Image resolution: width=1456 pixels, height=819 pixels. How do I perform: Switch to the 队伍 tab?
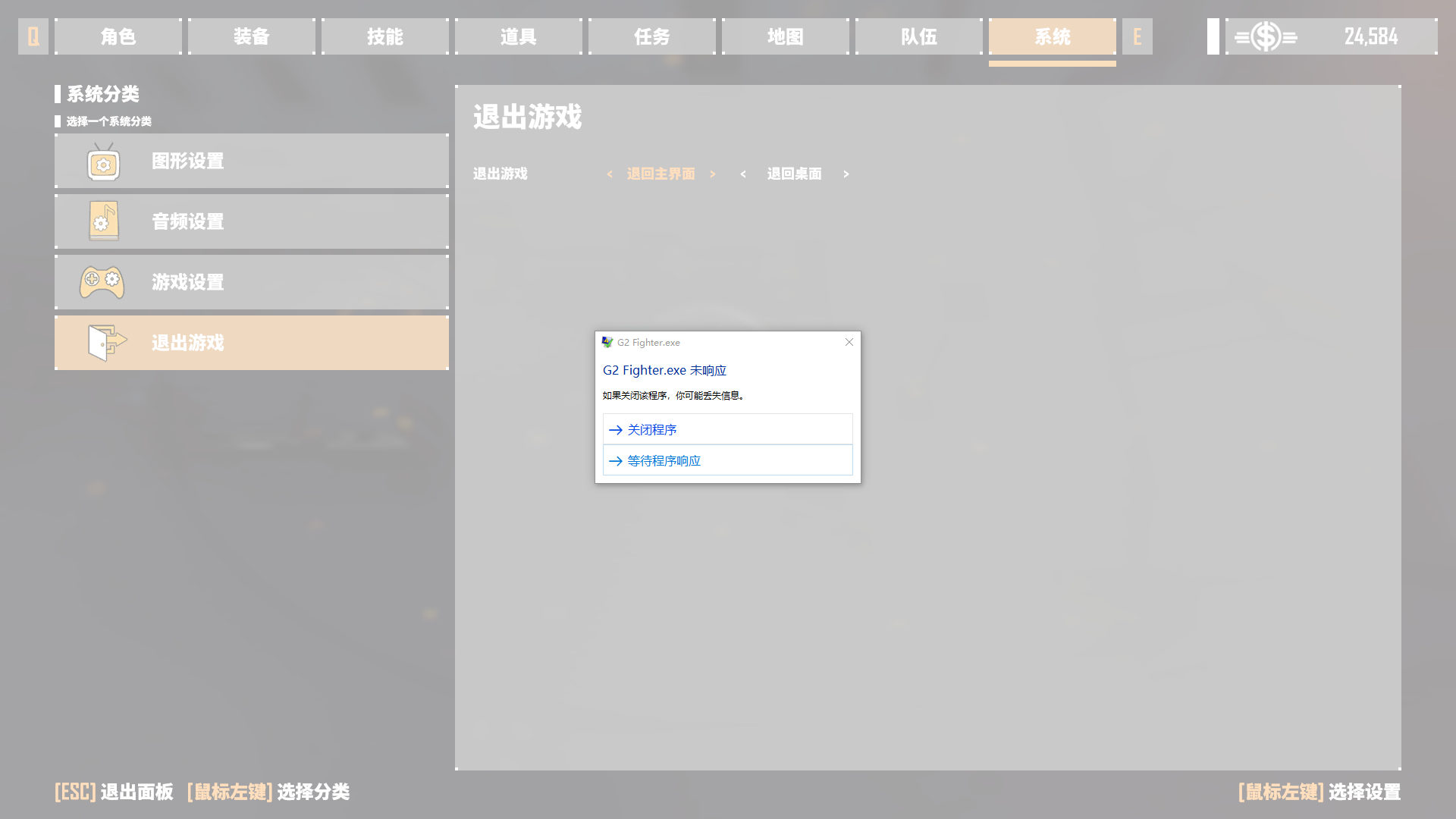[919, 36]
